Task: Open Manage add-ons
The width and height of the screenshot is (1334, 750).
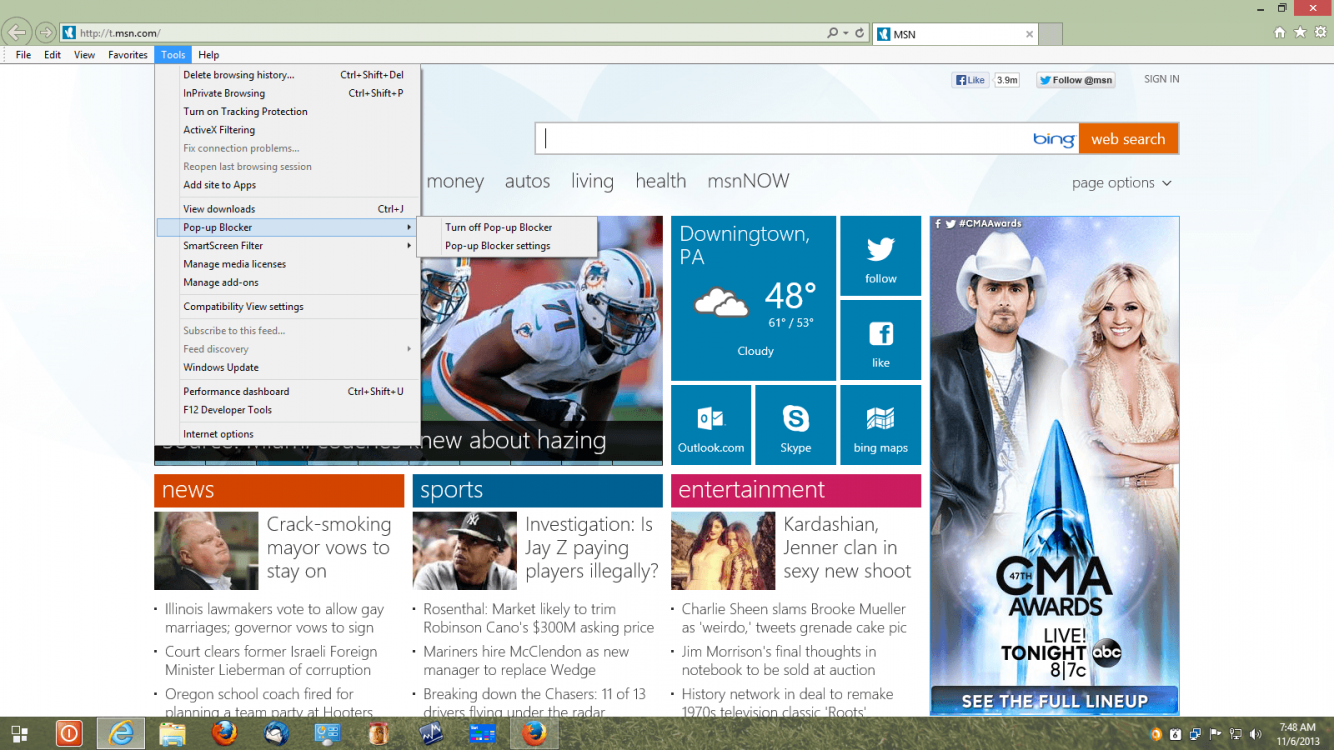Action: [286, 283]
